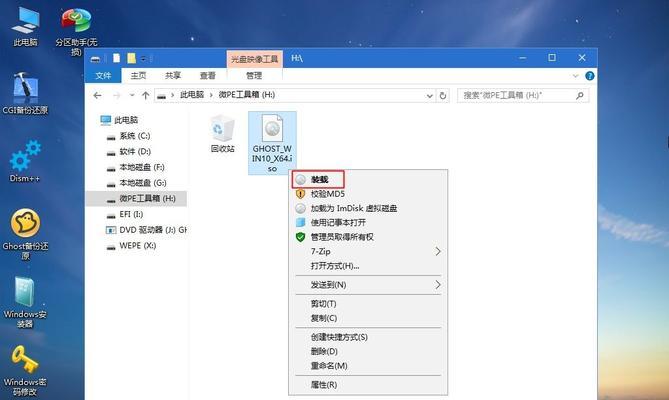669x400 pixels.
Task: Select the 回收站 recycle bin icon
Action: pos(222,133)
